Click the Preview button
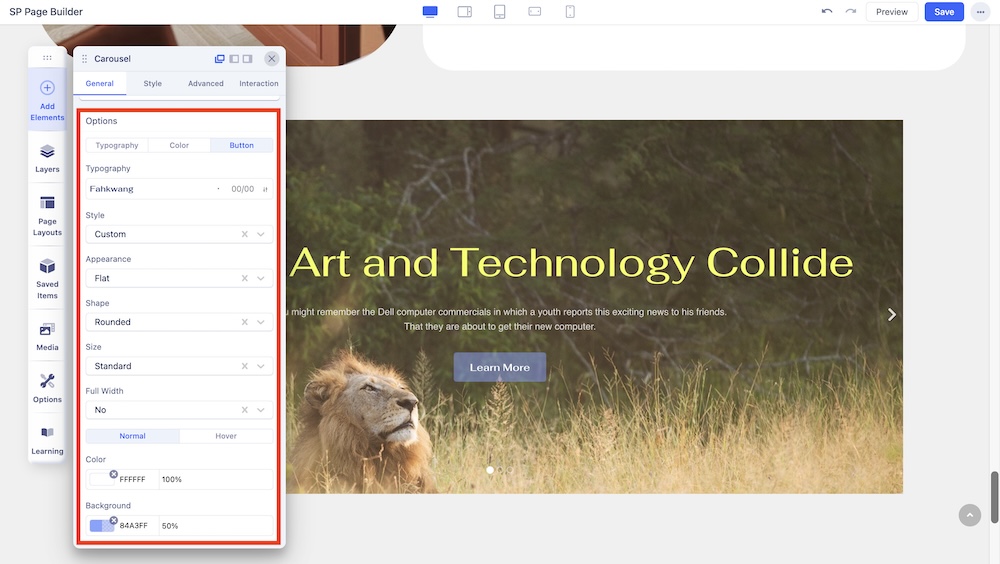Image resolution: width=1000 pixels, height=564 pixels. [891, 12]
